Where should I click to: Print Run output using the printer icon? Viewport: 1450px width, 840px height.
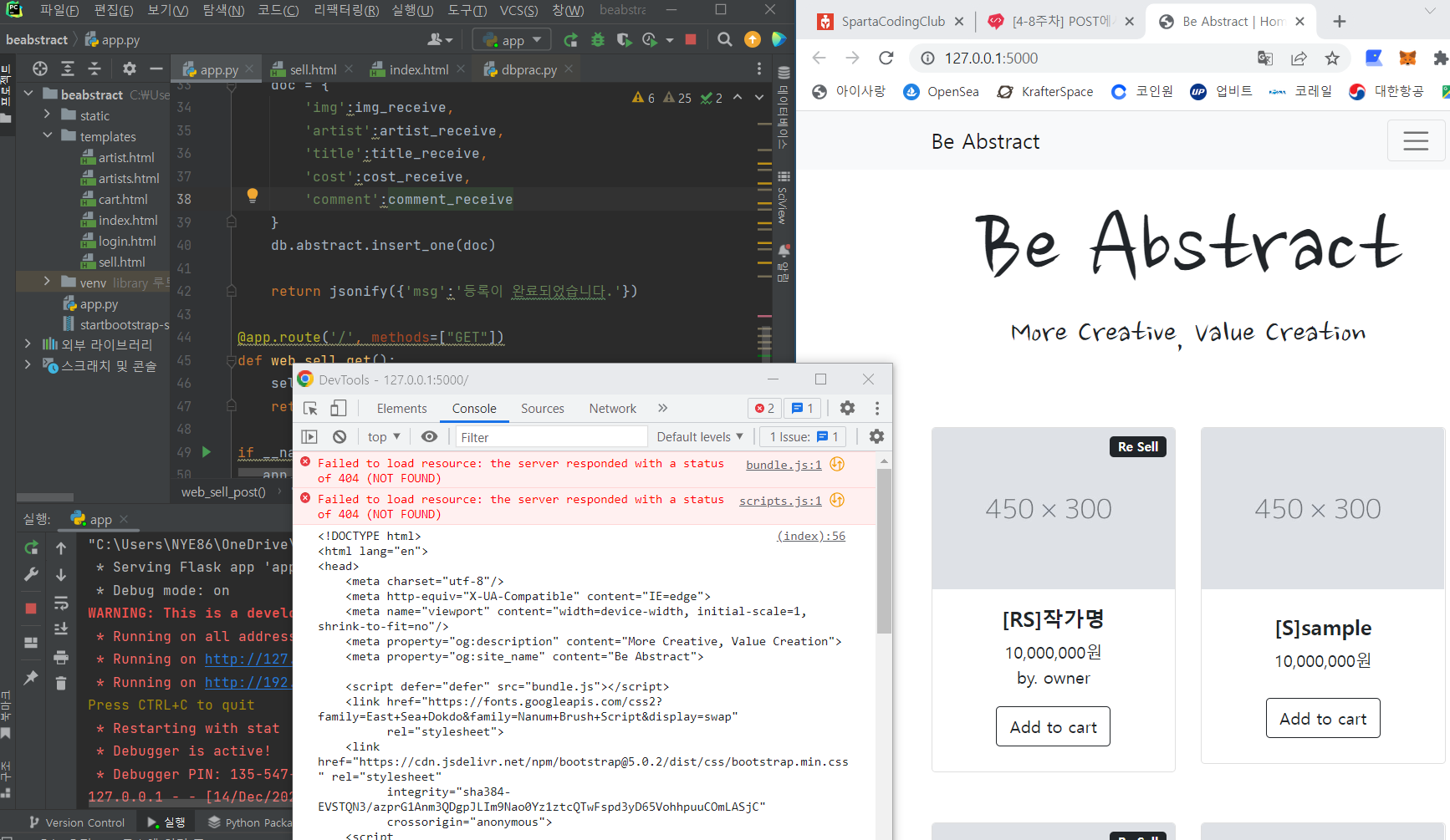tap(60, 657)
